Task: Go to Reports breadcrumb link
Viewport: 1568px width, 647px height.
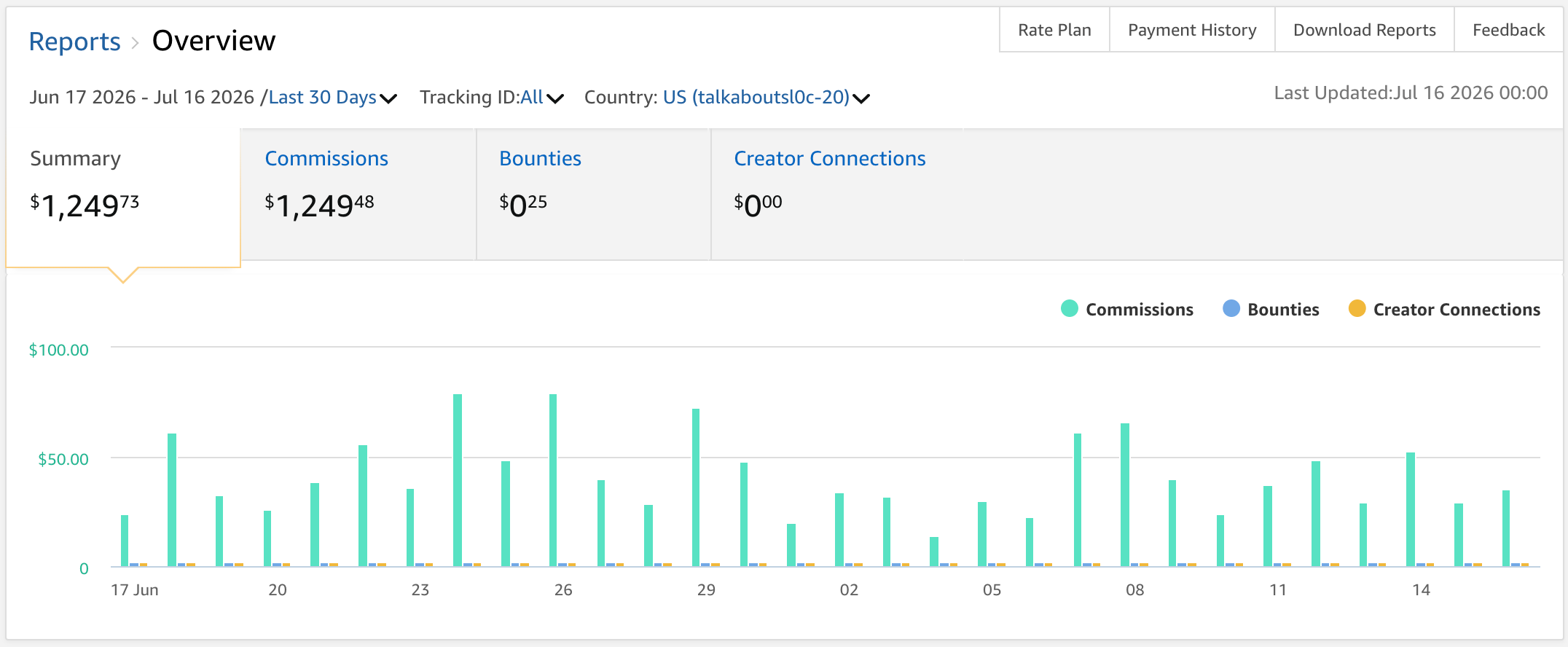Action: [x=75, y=42]
